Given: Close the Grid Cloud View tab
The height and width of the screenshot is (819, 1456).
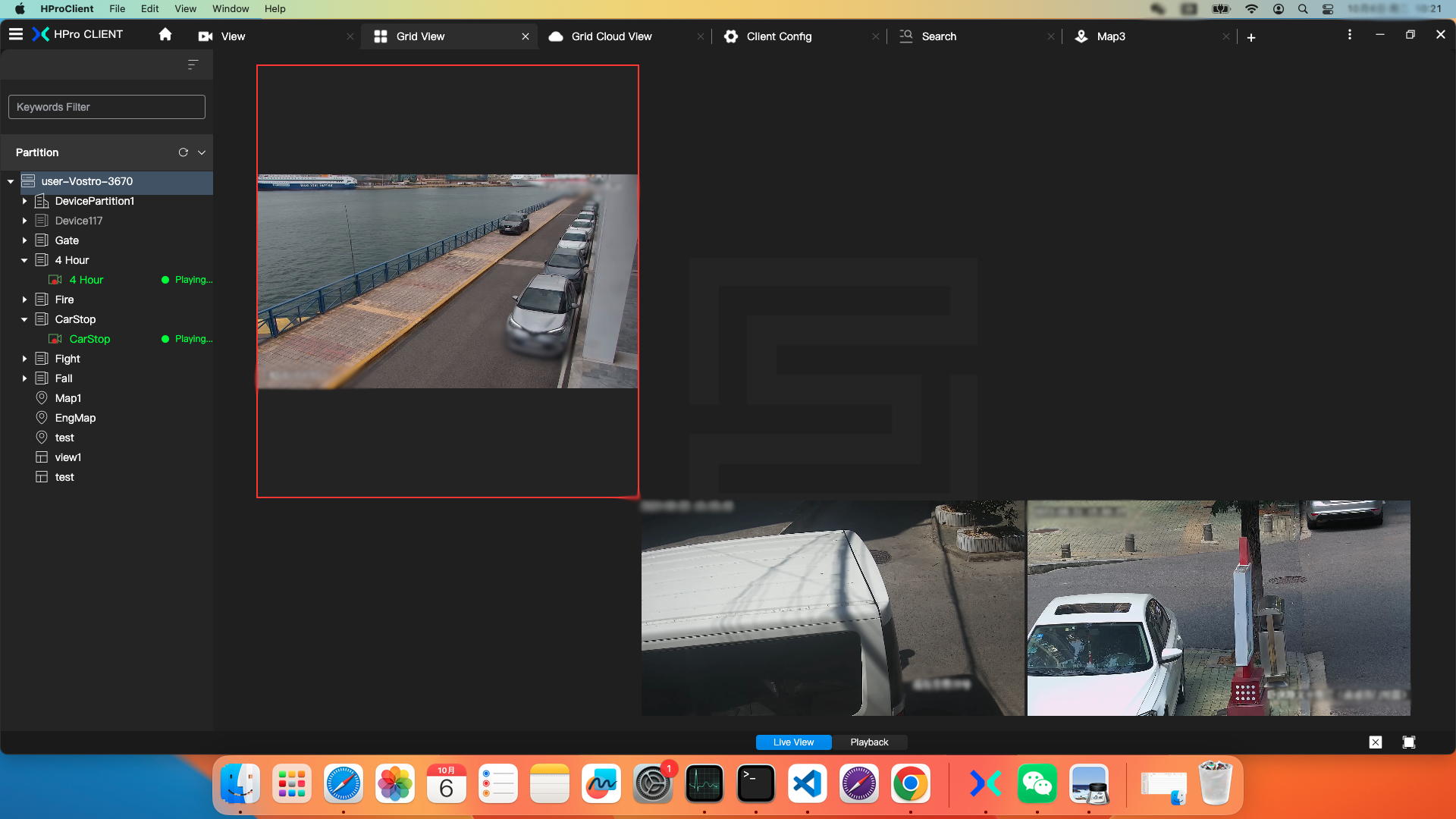Looking at the screenshot, I should [700, 36].
